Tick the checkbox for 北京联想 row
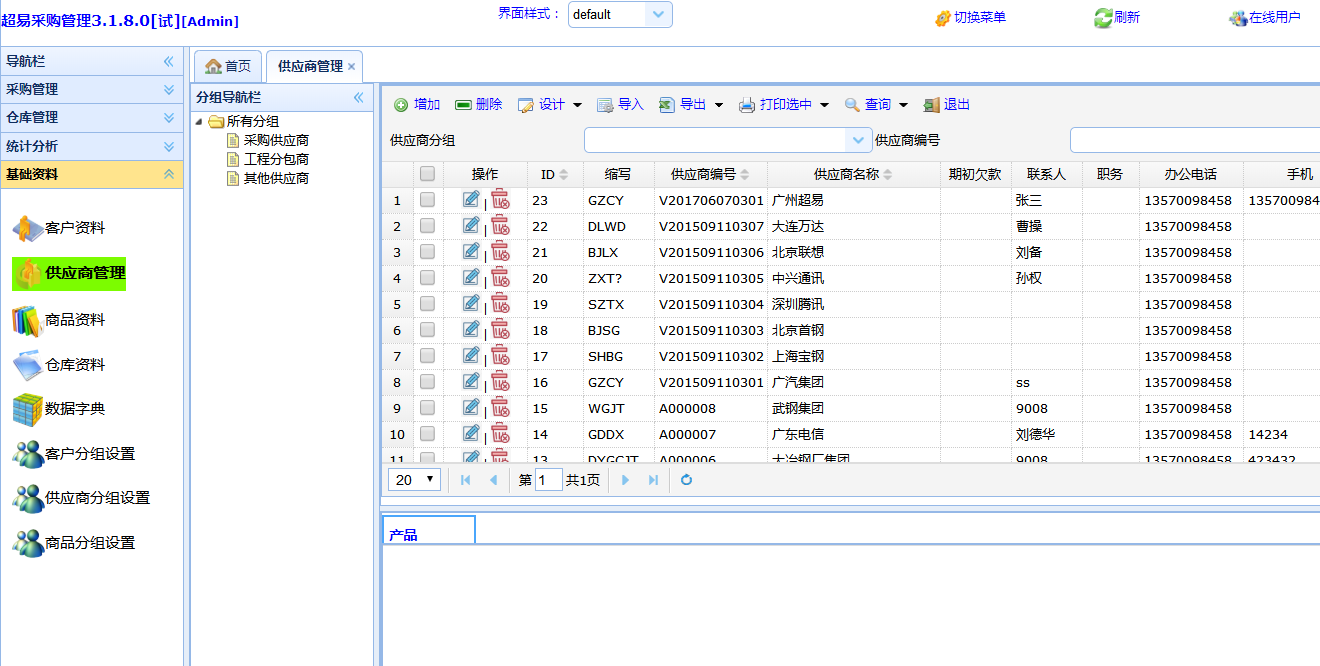 [427, 252]
